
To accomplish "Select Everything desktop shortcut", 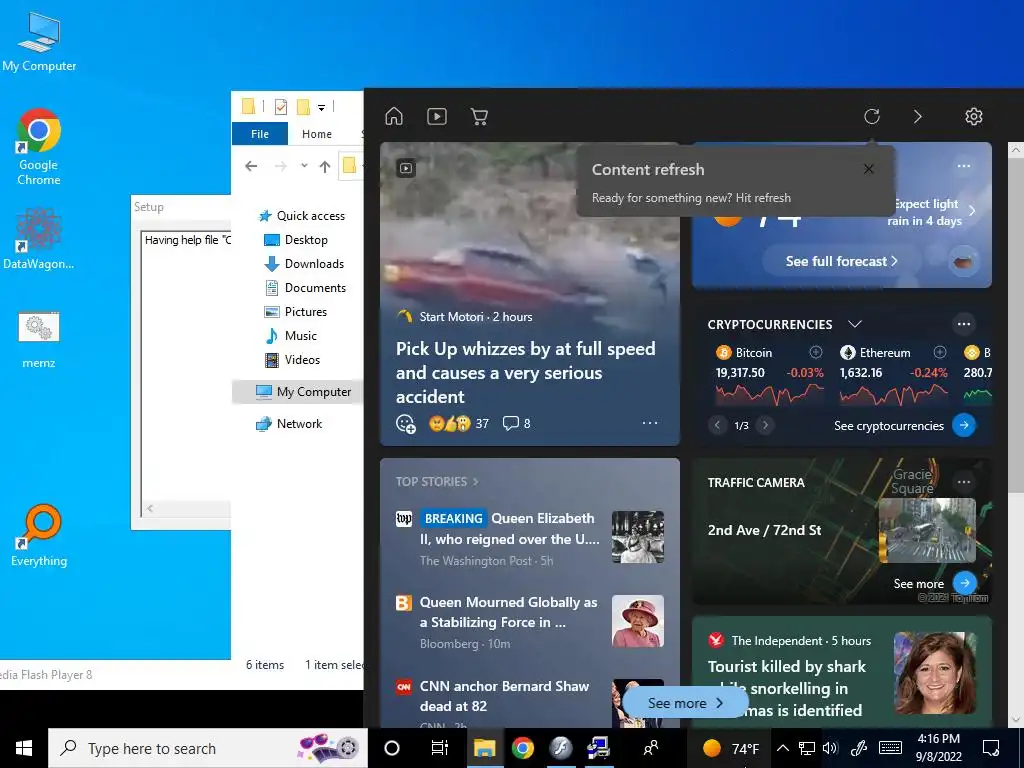I will tap(39, 536).
